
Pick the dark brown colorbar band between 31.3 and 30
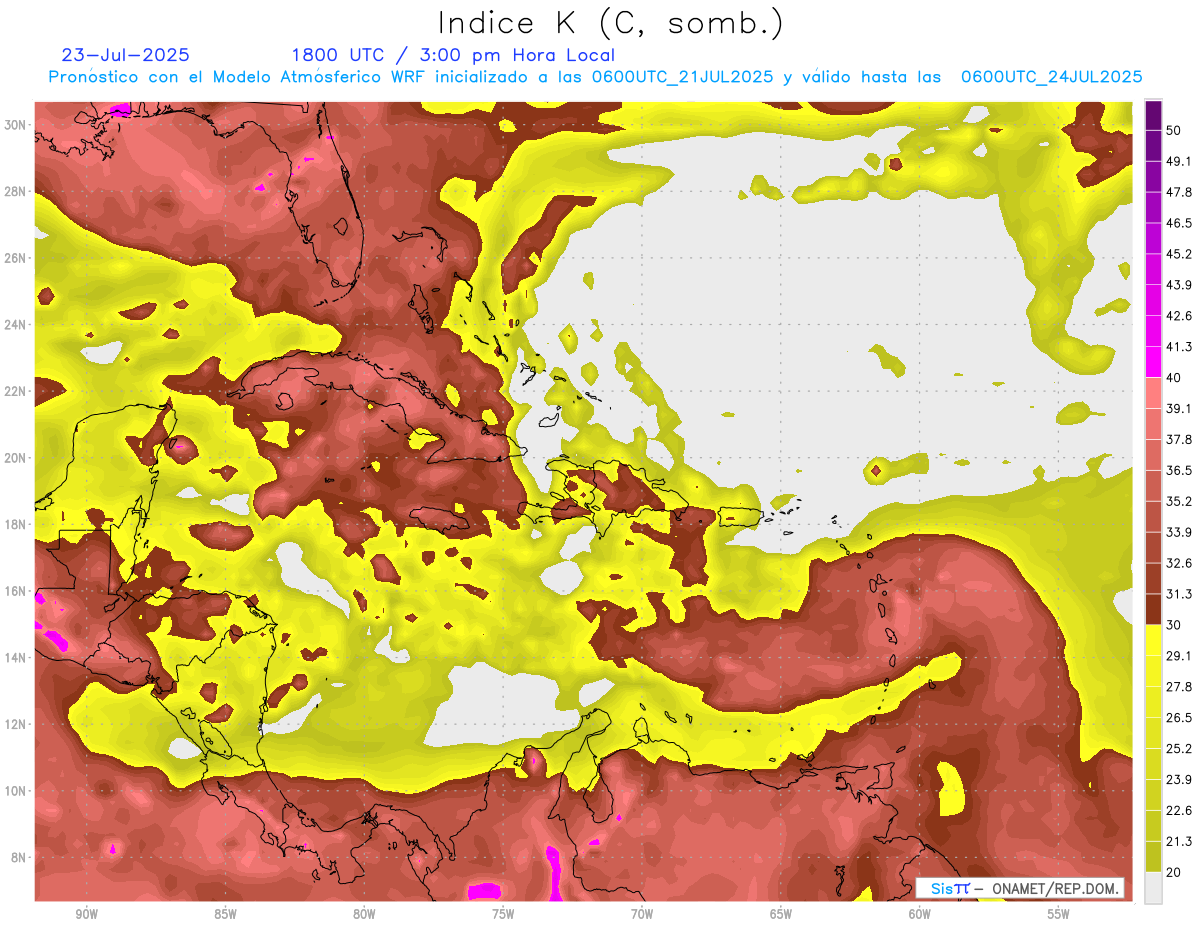pos(1153,610)
